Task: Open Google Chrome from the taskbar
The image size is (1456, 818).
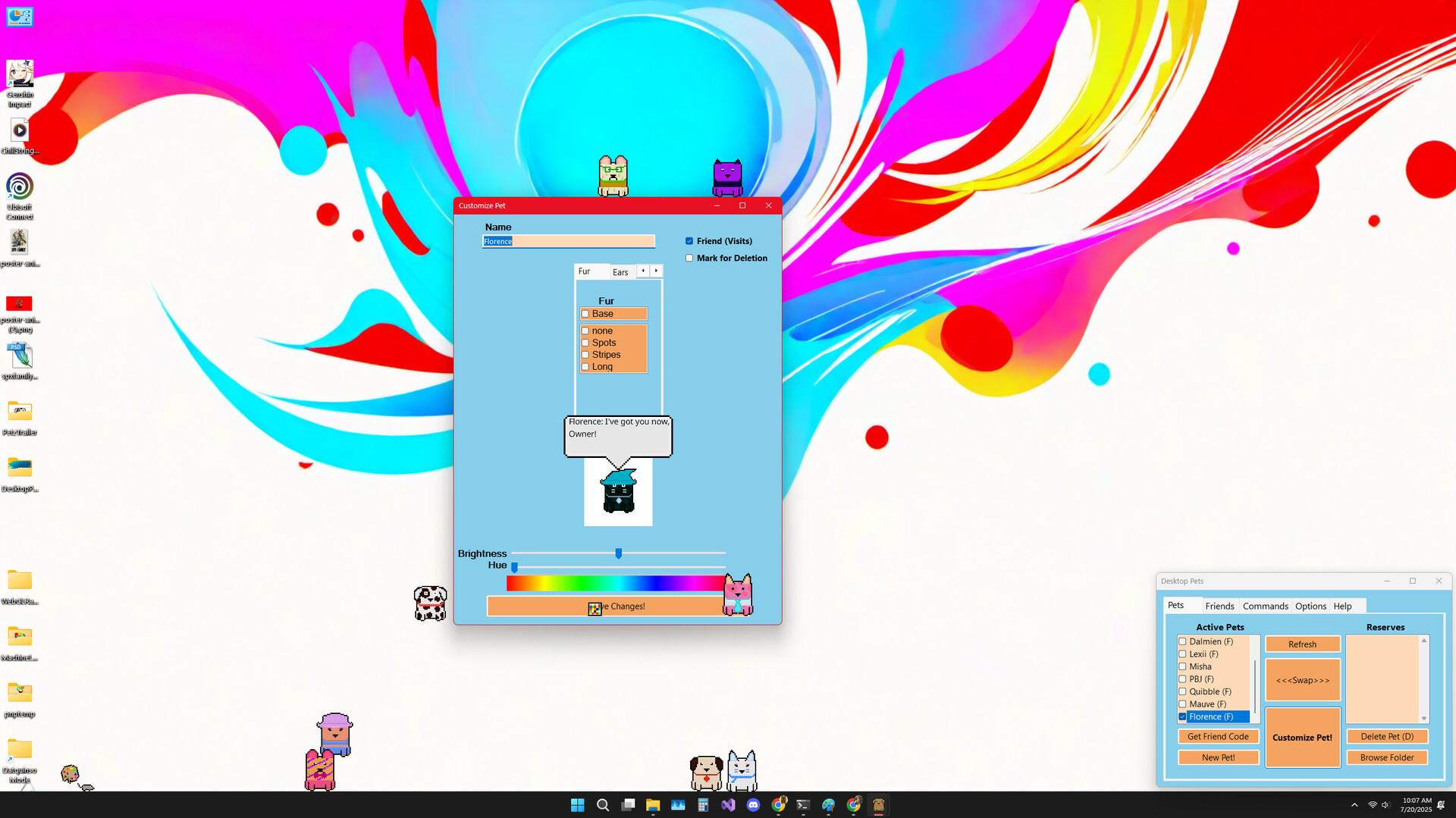Action: 779,805
